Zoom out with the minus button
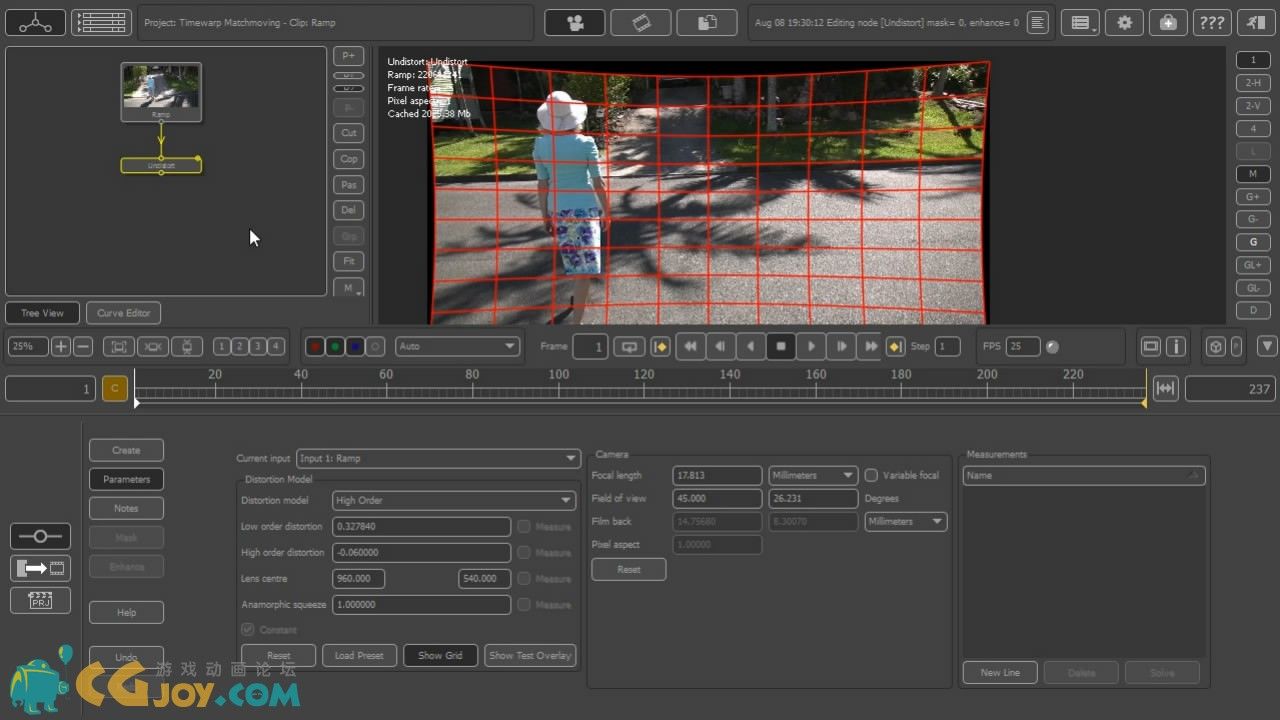 pyautogui.click(x=84, y=346)
